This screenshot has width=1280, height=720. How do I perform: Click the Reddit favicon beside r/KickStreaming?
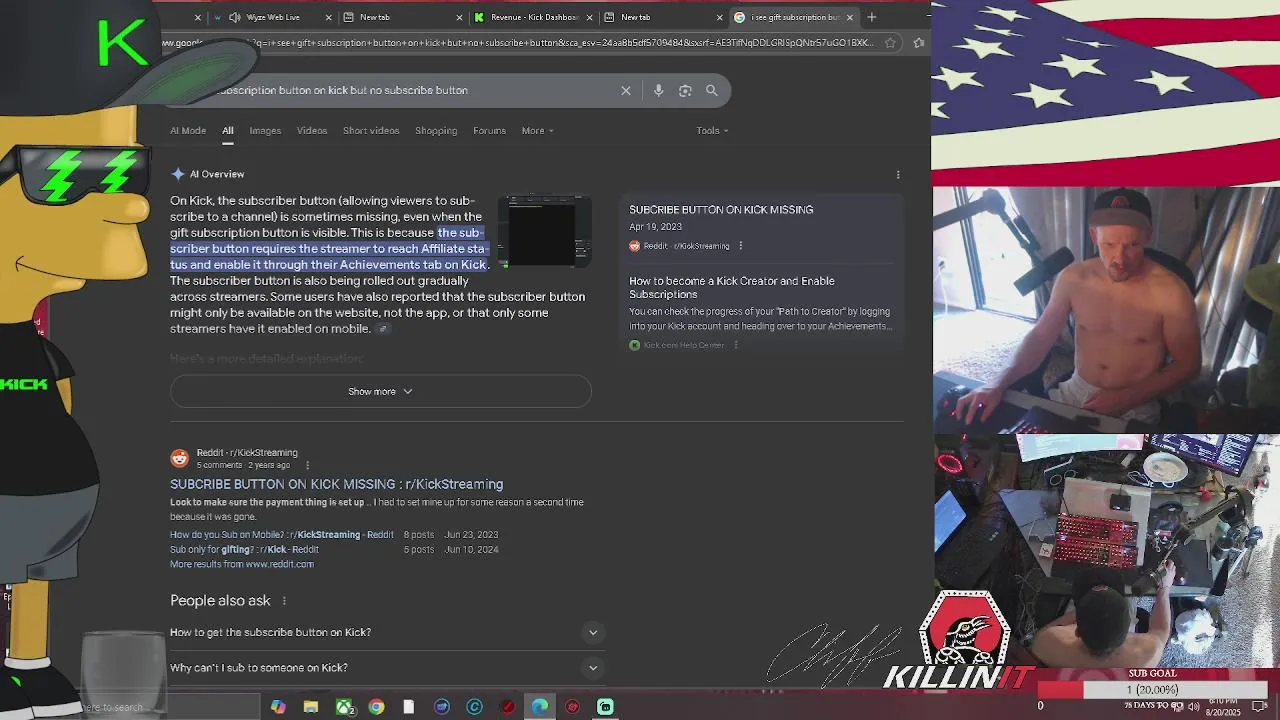[x=179, y=458]
